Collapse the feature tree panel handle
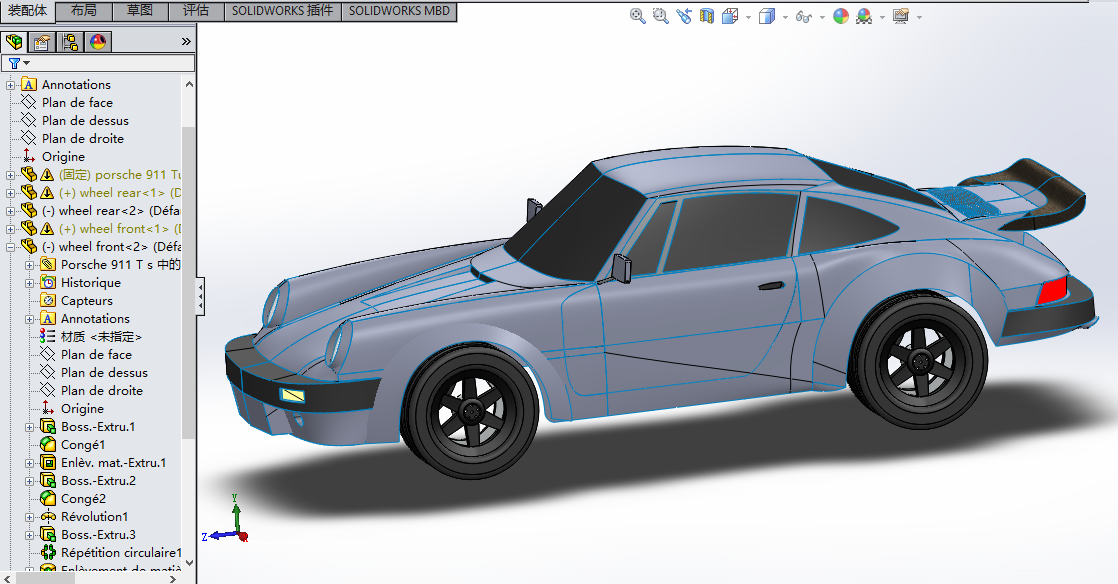 click(x=200, y=296)
